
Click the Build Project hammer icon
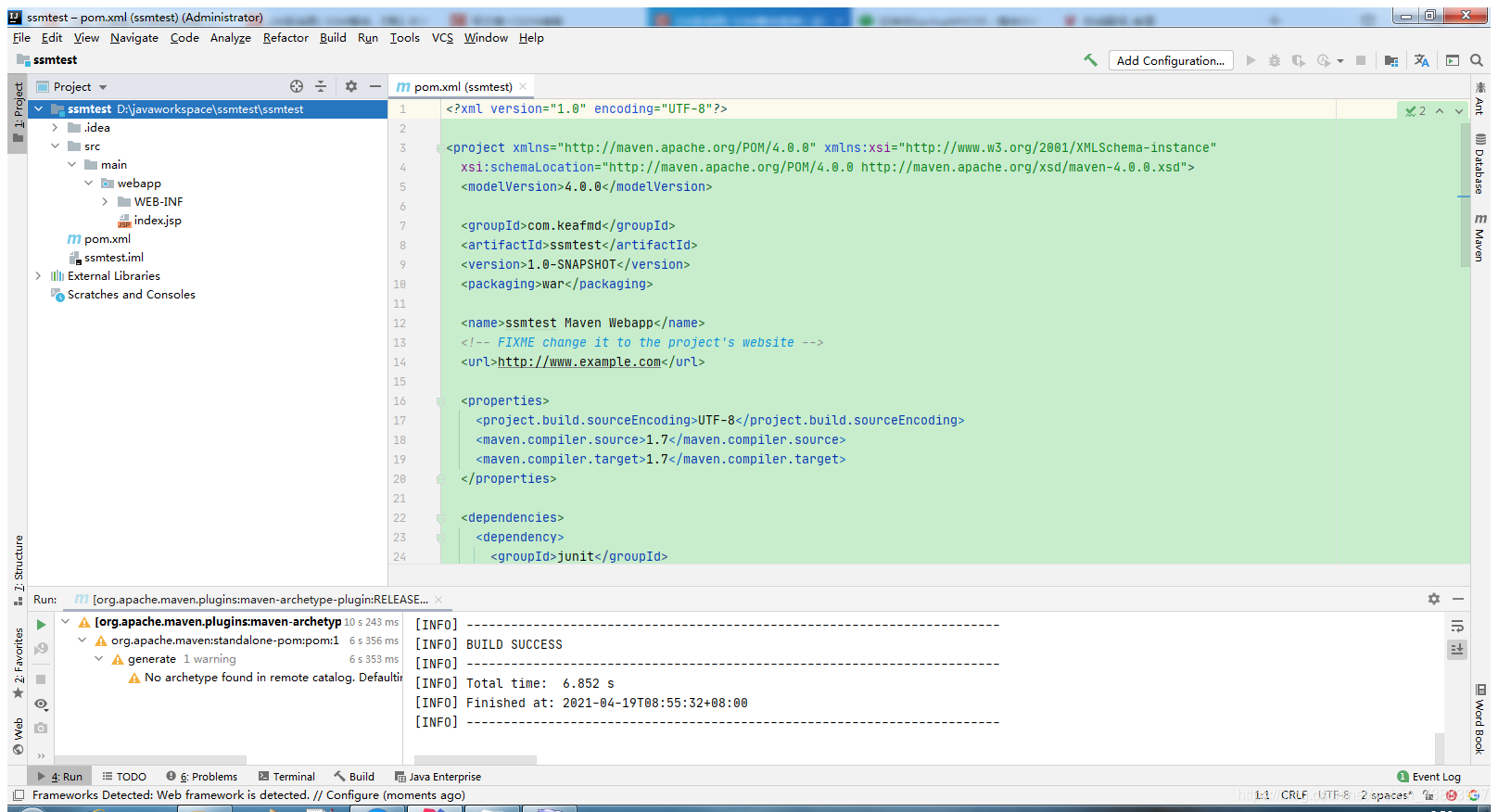1091,60
